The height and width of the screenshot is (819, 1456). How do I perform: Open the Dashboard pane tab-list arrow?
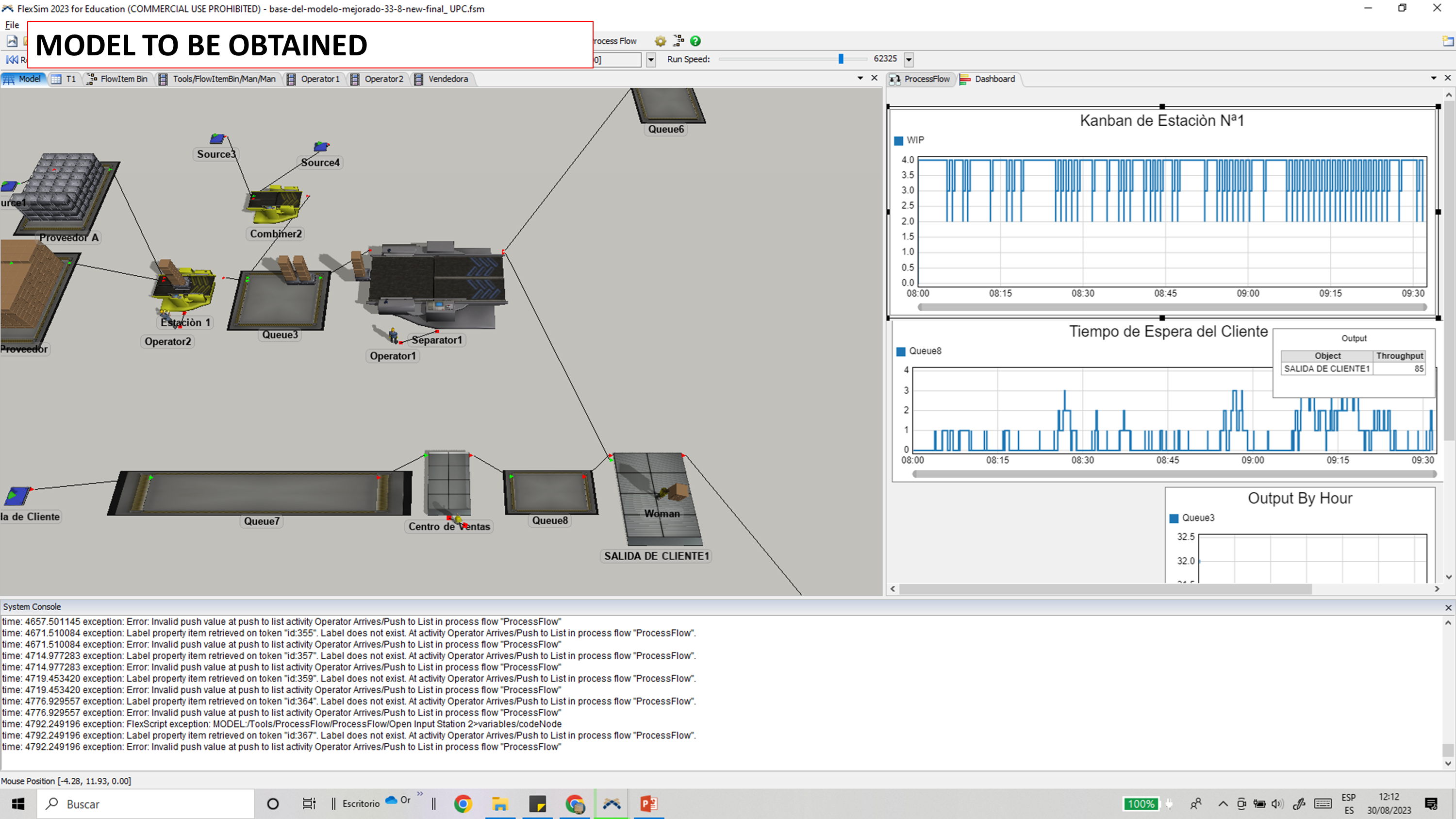tap(1433, 78)
